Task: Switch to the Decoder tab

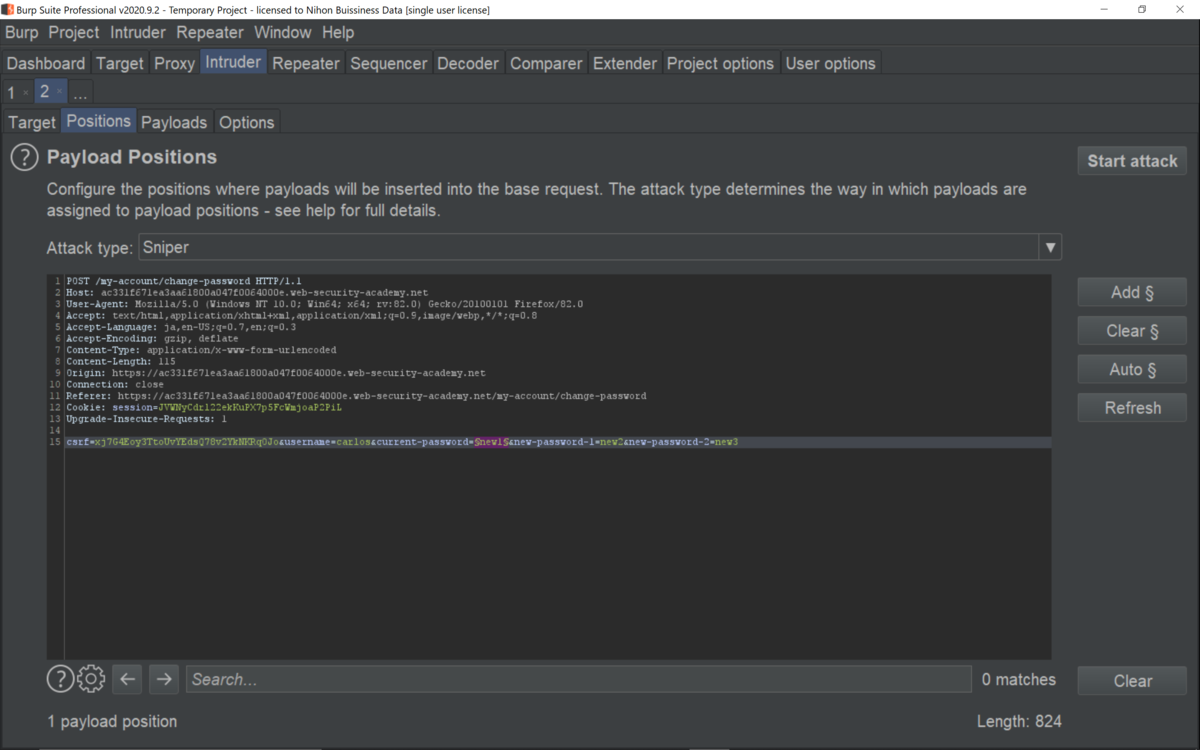Action: (x=468, y=63)
